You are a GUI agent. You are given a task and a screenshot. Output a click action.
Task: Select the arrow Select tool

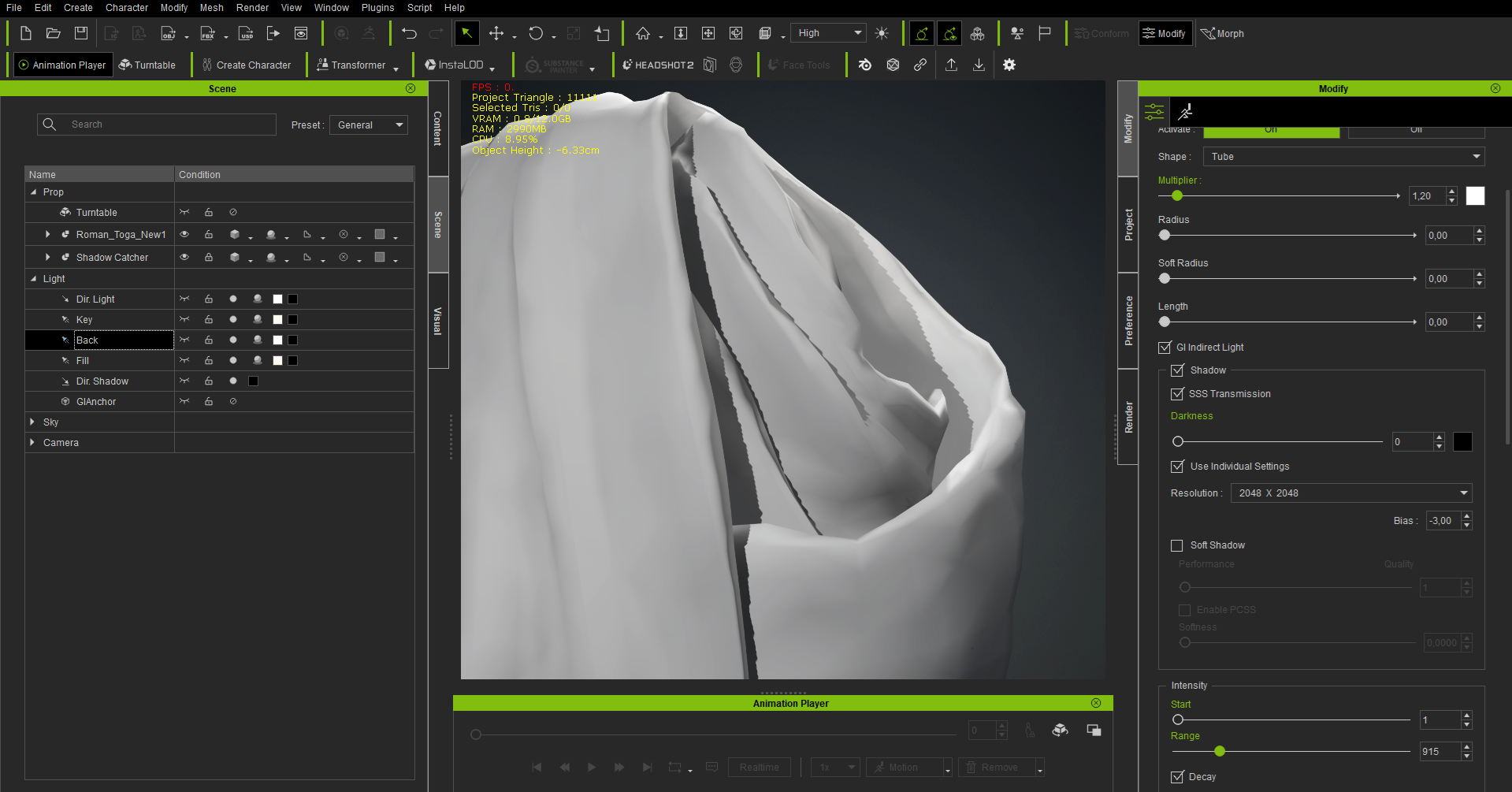(x=466, y=33)
